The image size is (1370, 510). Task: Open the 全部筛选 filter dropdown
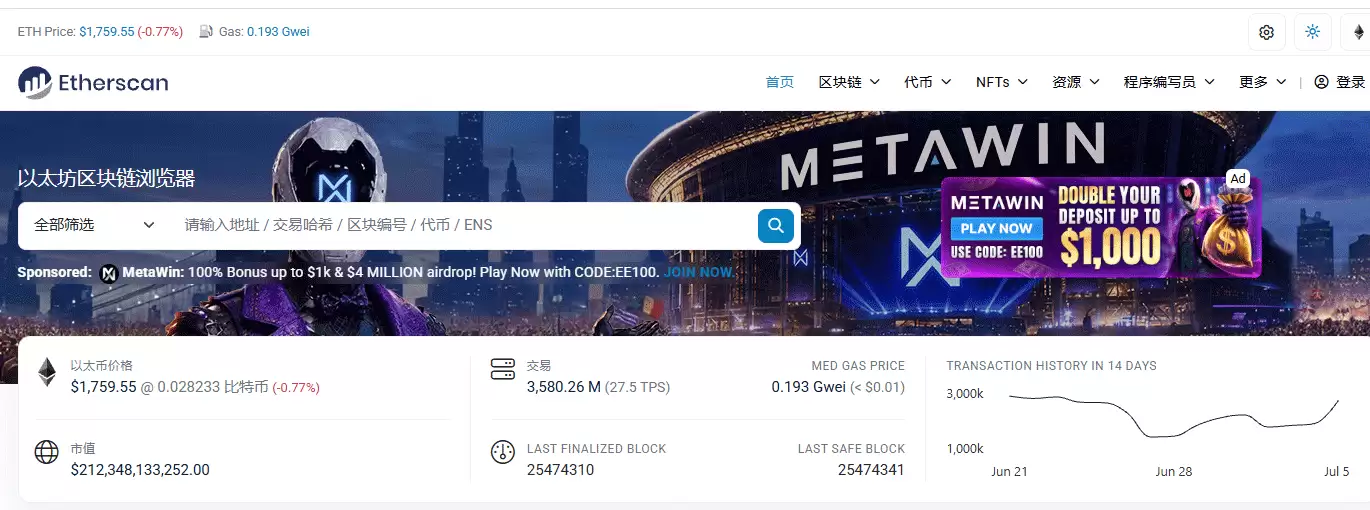[94, 225]
